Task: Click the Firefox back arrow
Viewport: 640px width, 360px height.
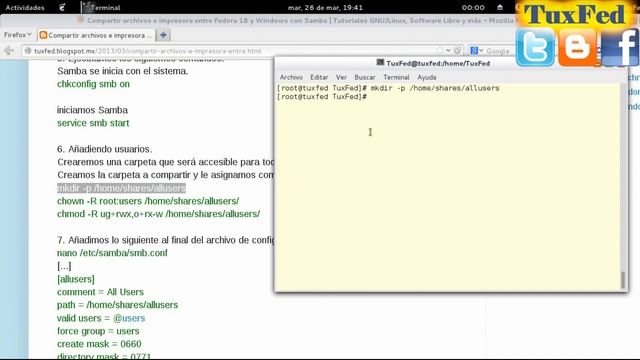Action: (9, 51)
